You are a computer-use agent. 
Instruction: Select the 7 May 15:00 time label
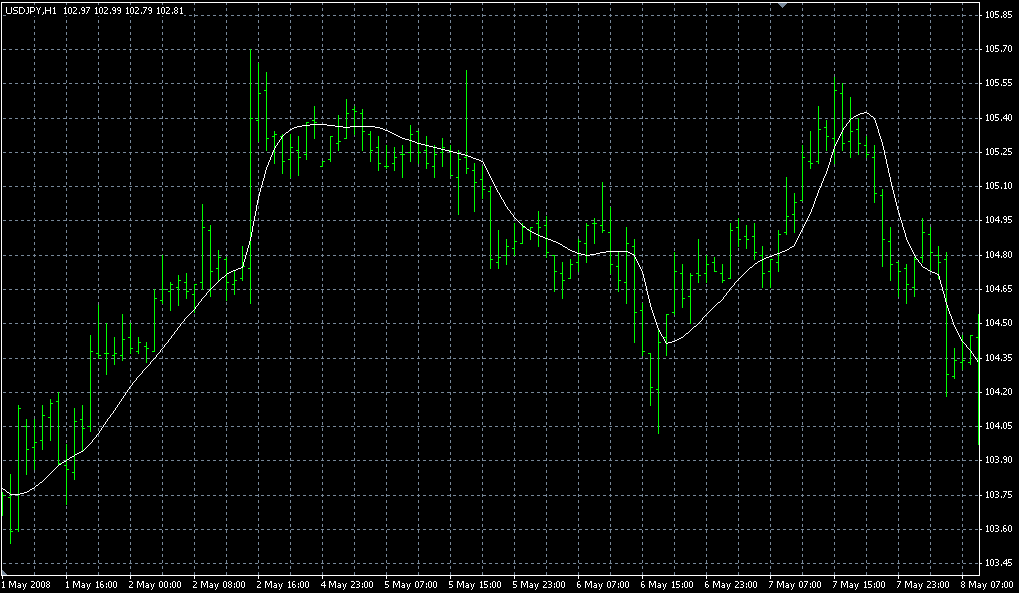863,584
